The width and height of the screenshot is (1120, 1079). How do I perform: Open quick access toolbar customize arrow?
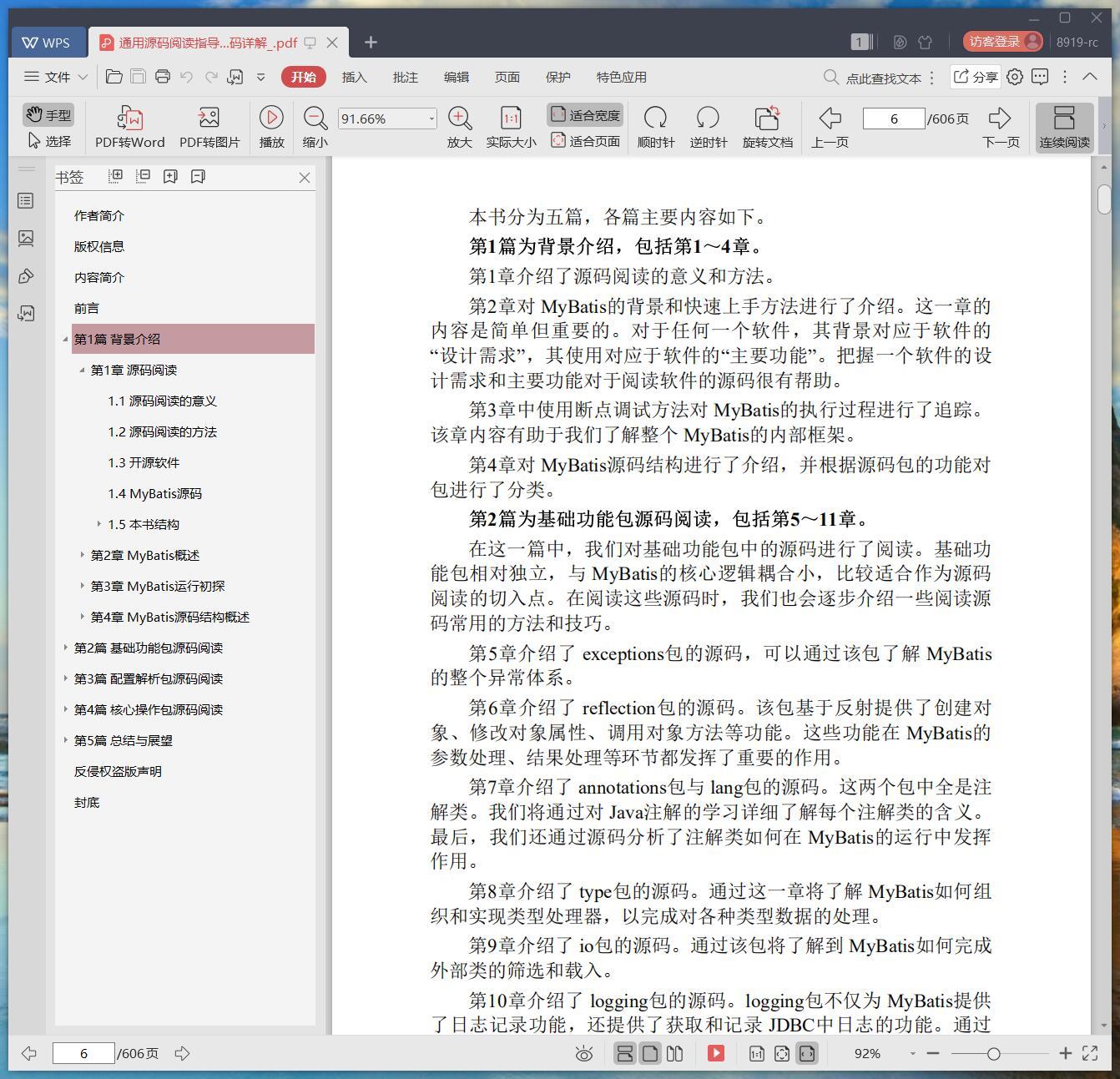(260, 77)
